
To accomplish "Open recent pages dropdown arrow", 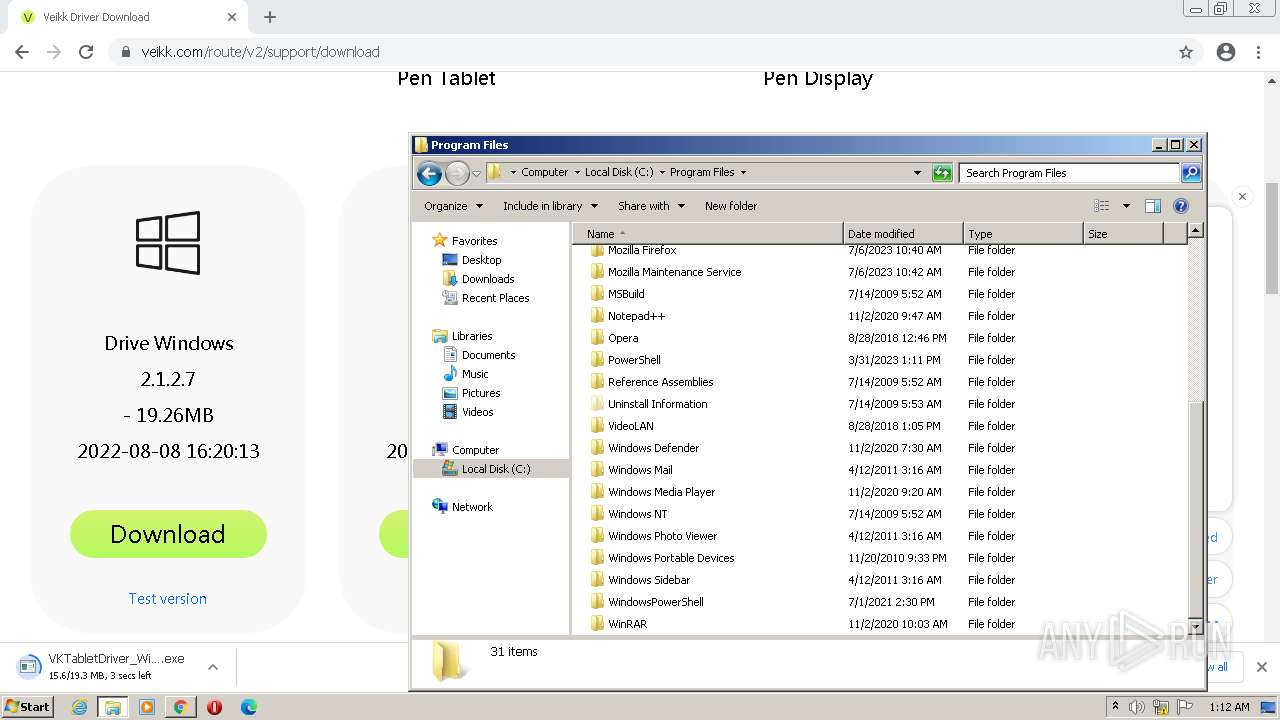I will 477,173.
